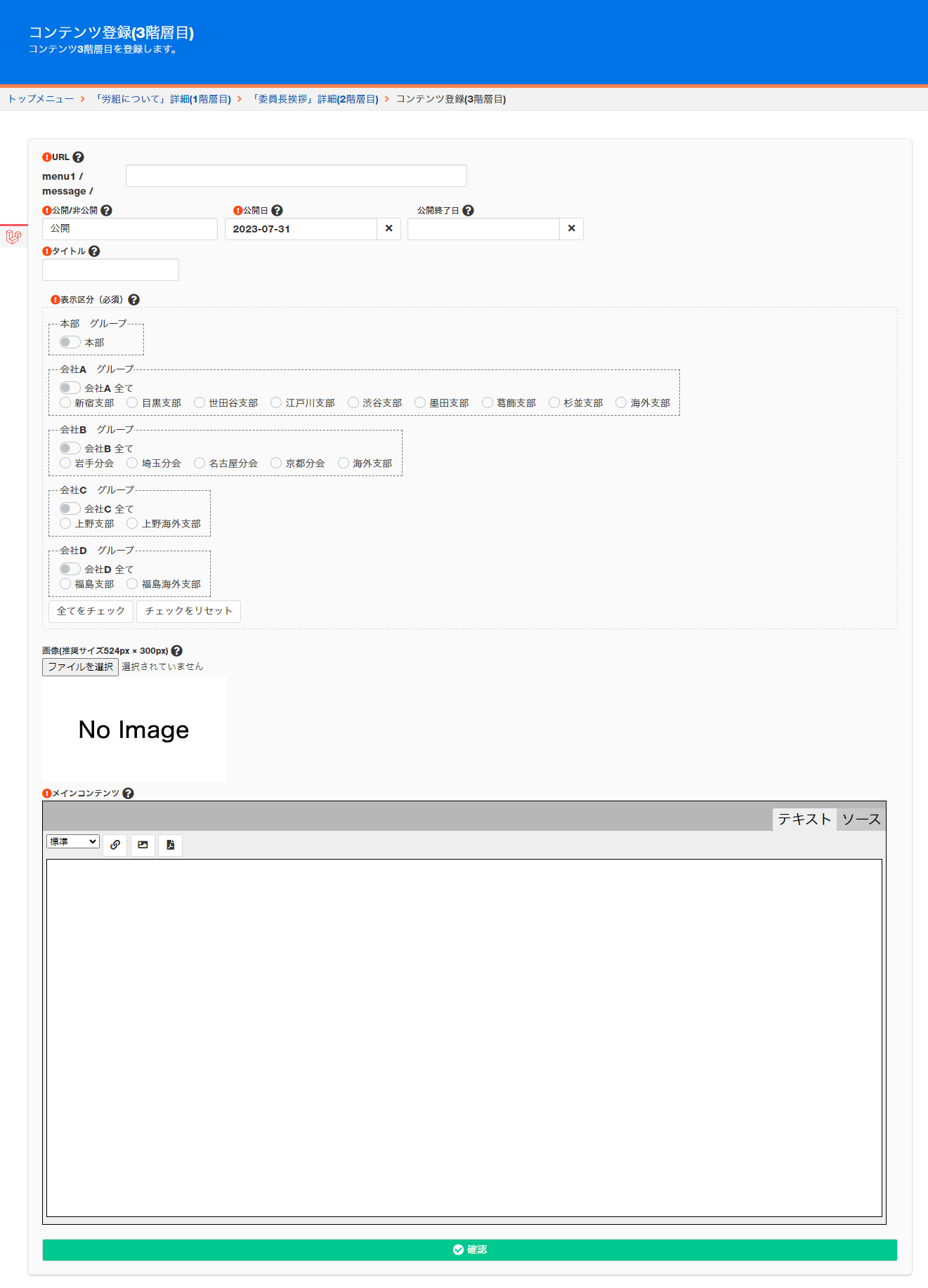928x1288 pixels.
Task: Click the 公開日 field showing 2023-07-31
Action: point(301,229)
